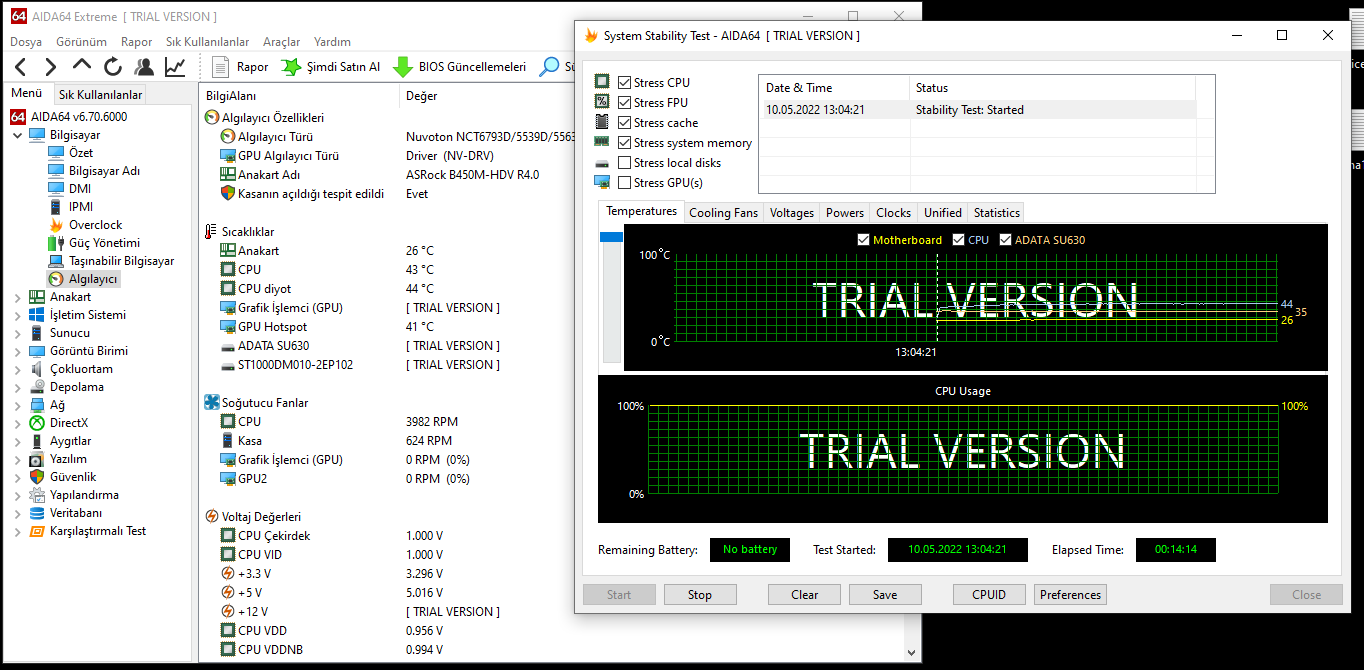This screenshot has height=670, width=1364.
Task: Click the magnifier search icon in toolbar
Action: tap(549, 67)
